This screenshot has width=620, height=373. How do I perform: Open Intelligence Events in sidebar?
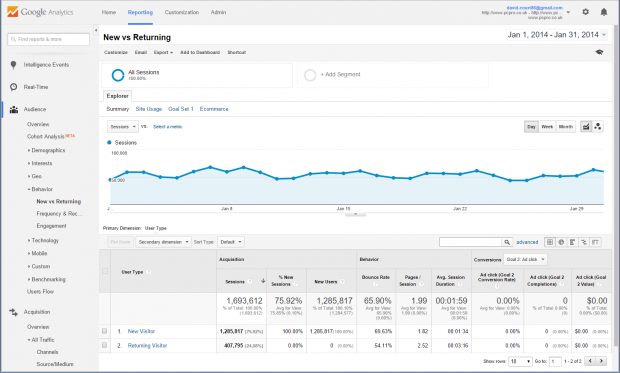(46, 64)
